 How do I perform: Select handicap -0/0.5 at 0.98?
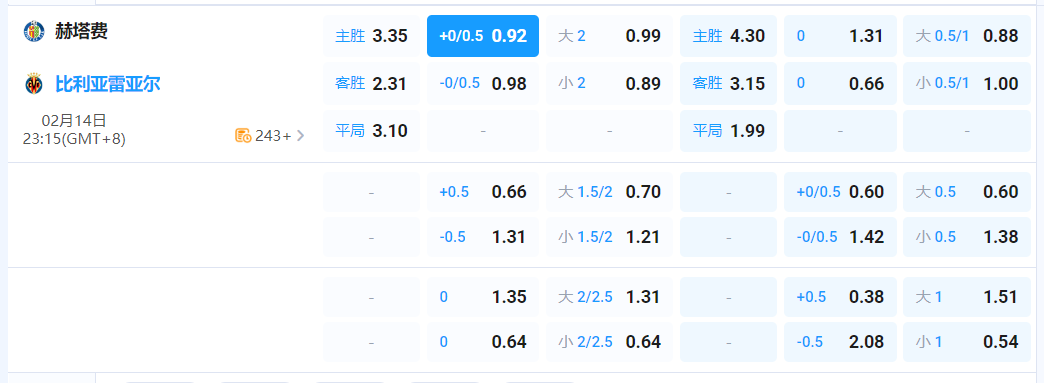click(x=483, y=84)
